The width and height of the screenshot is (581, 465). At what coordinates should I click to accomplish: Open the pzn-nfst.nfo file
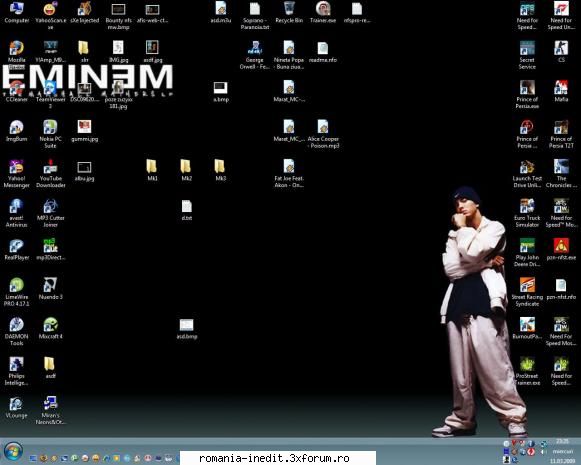561,288
